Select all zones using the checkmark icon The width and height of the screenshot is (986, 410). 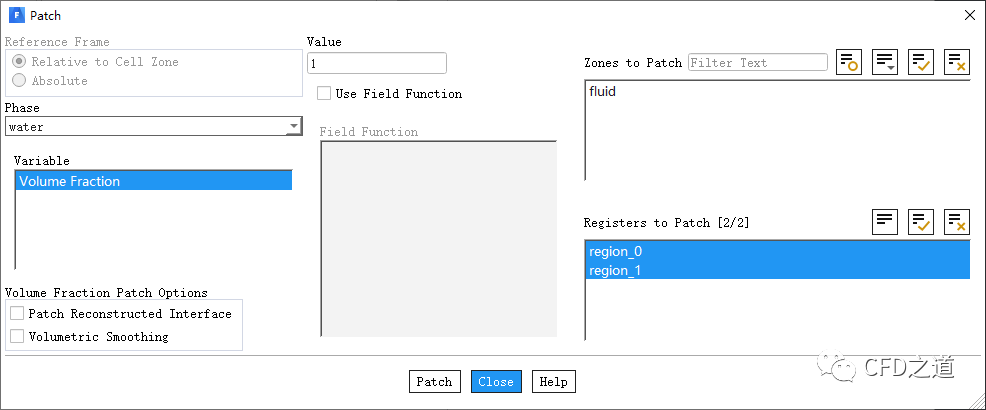pyautogui.click(x=921, y=62)
